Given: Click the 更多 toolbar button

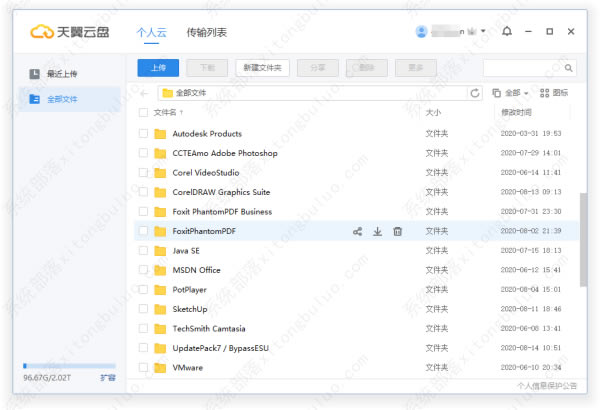Looking at the screenshot, I should [416, 68].
